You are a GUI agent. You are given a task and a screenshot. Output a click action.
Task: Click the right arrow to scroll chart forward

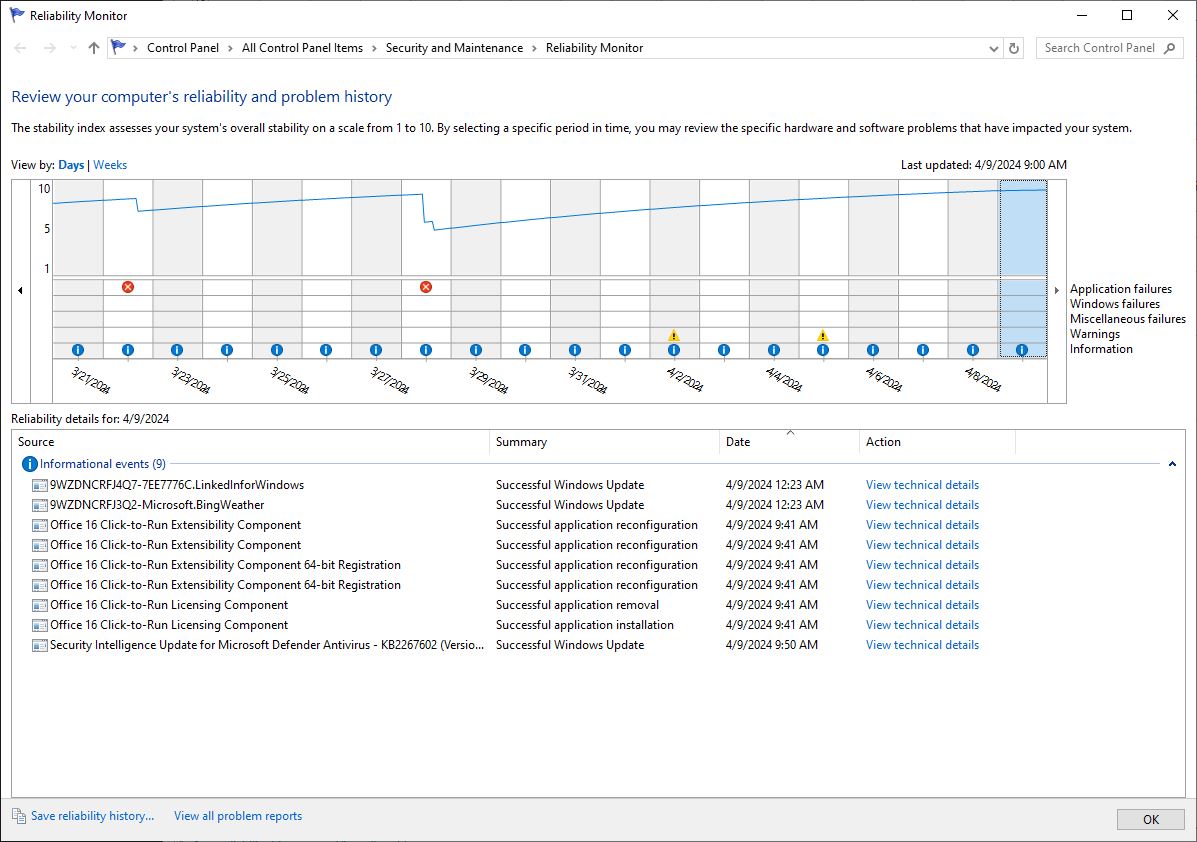(1057, 290)
